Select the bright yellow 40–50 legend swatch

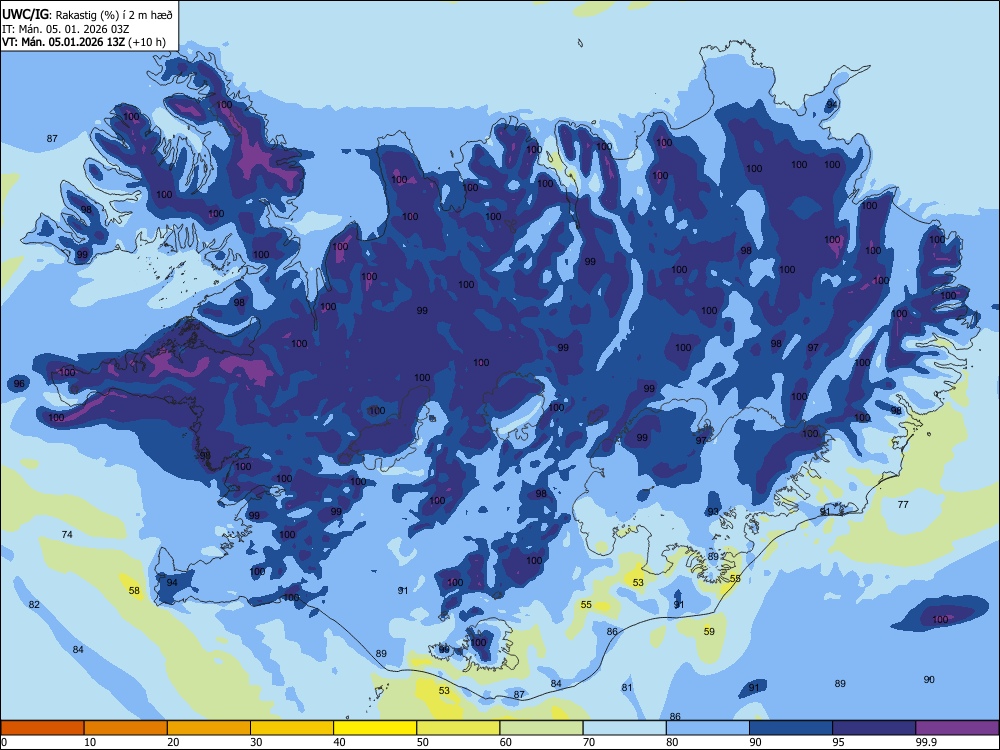tap(375, 728)
